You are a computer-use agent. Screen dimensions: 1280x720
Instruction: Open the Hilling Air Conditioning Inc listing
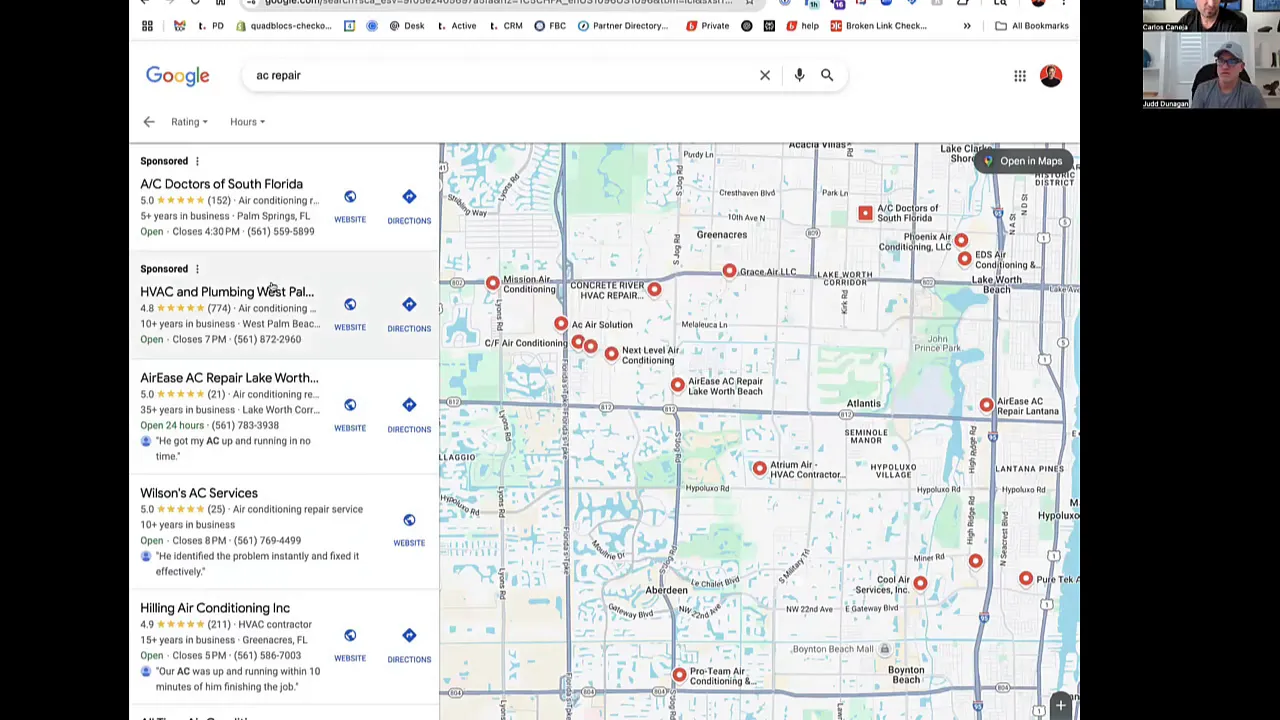point(215,608)
